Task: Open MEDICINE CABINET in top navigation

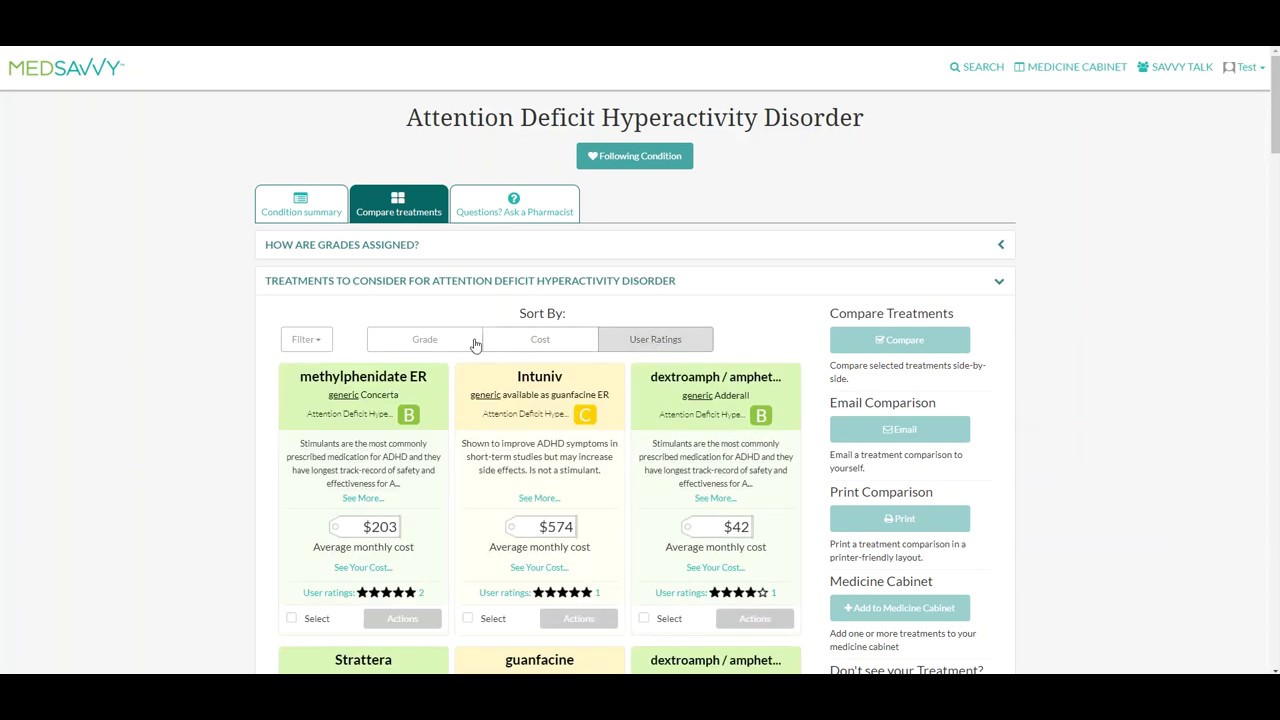Action: tap(1070, 67)
